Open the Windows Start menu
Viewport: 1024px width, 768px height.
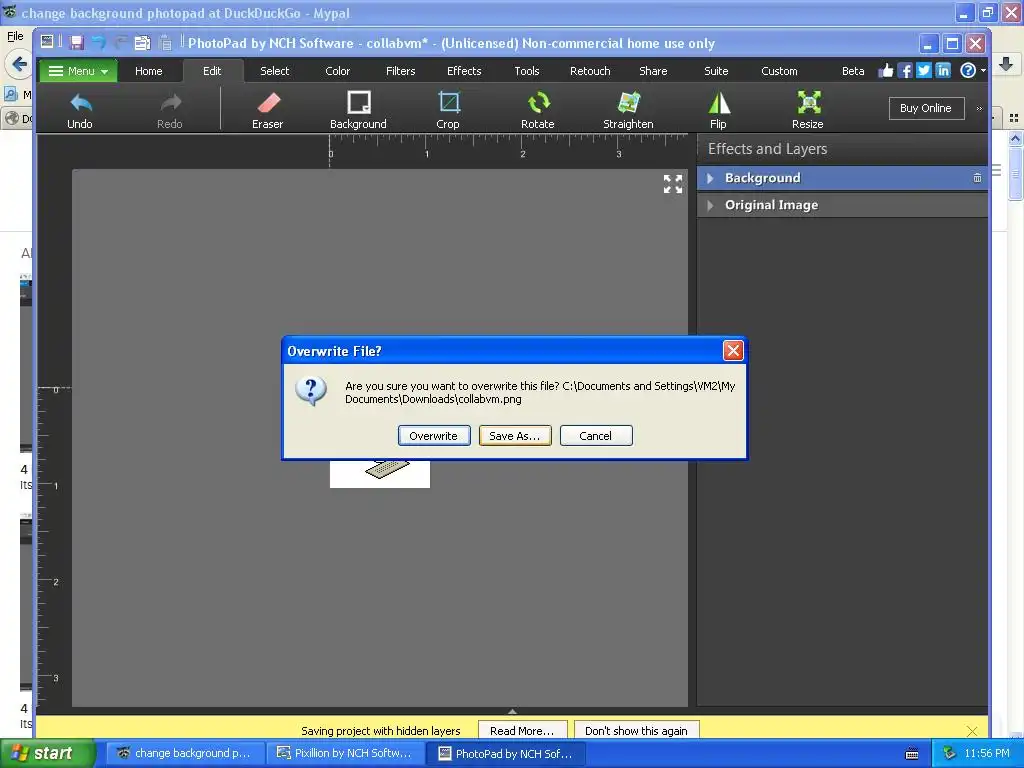coord(47,753)
